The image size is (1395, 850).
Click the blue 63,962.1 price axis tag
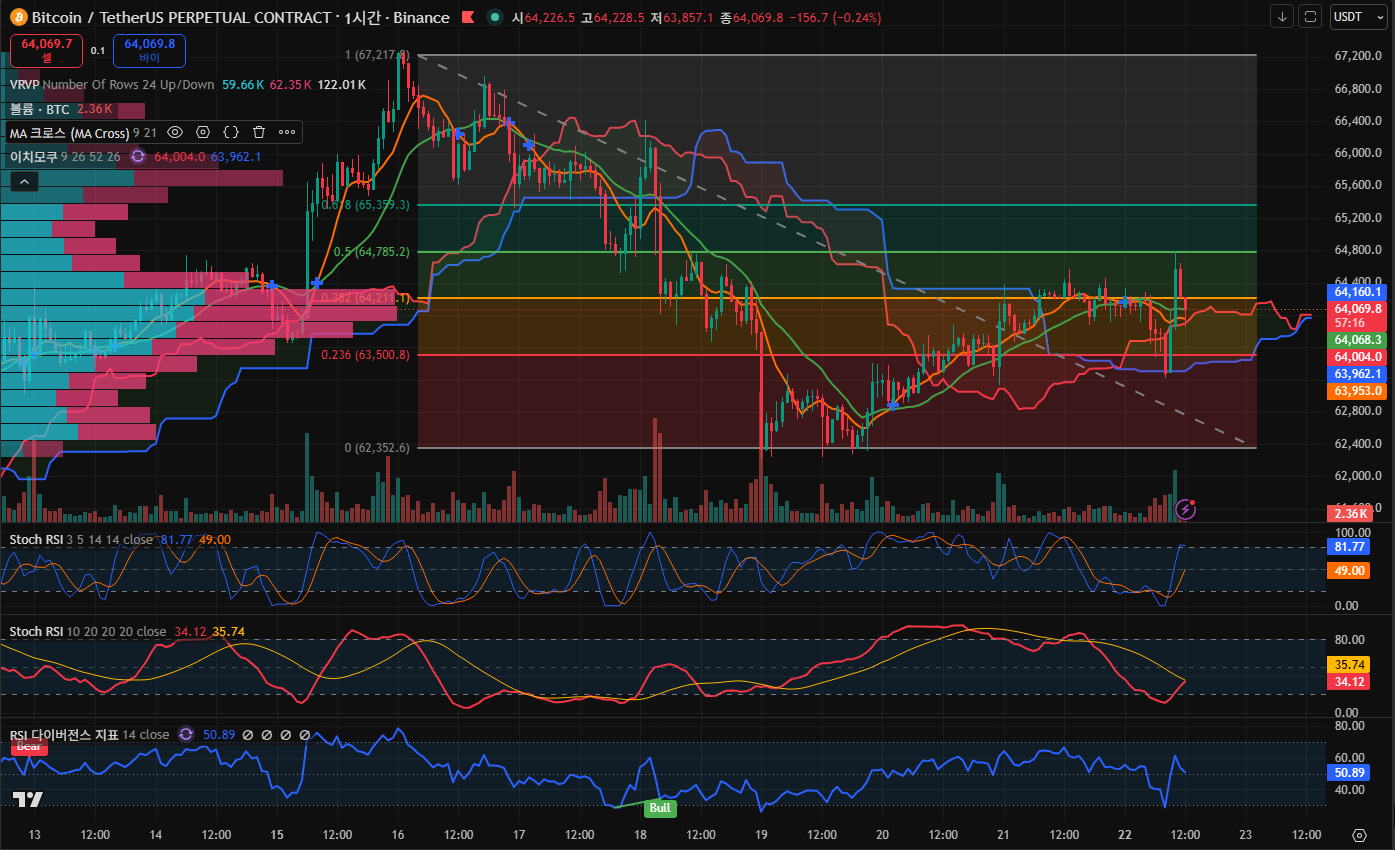pos(1357,374)
